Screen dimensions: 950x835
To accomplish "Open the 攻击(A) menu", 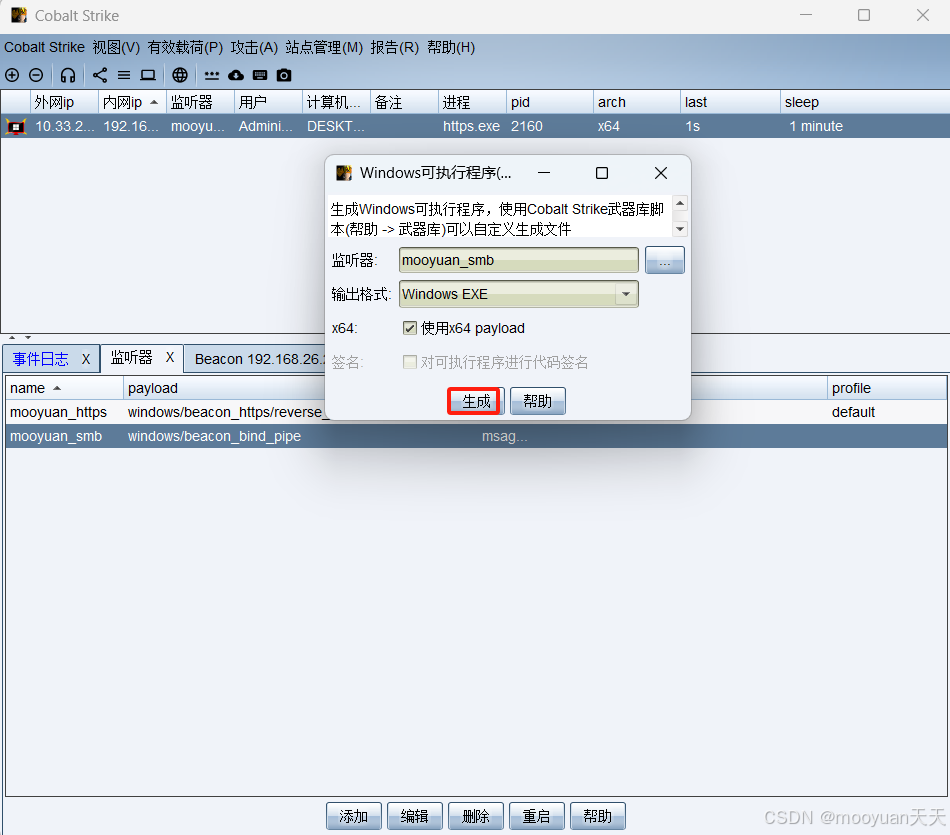I will (254, 47).
